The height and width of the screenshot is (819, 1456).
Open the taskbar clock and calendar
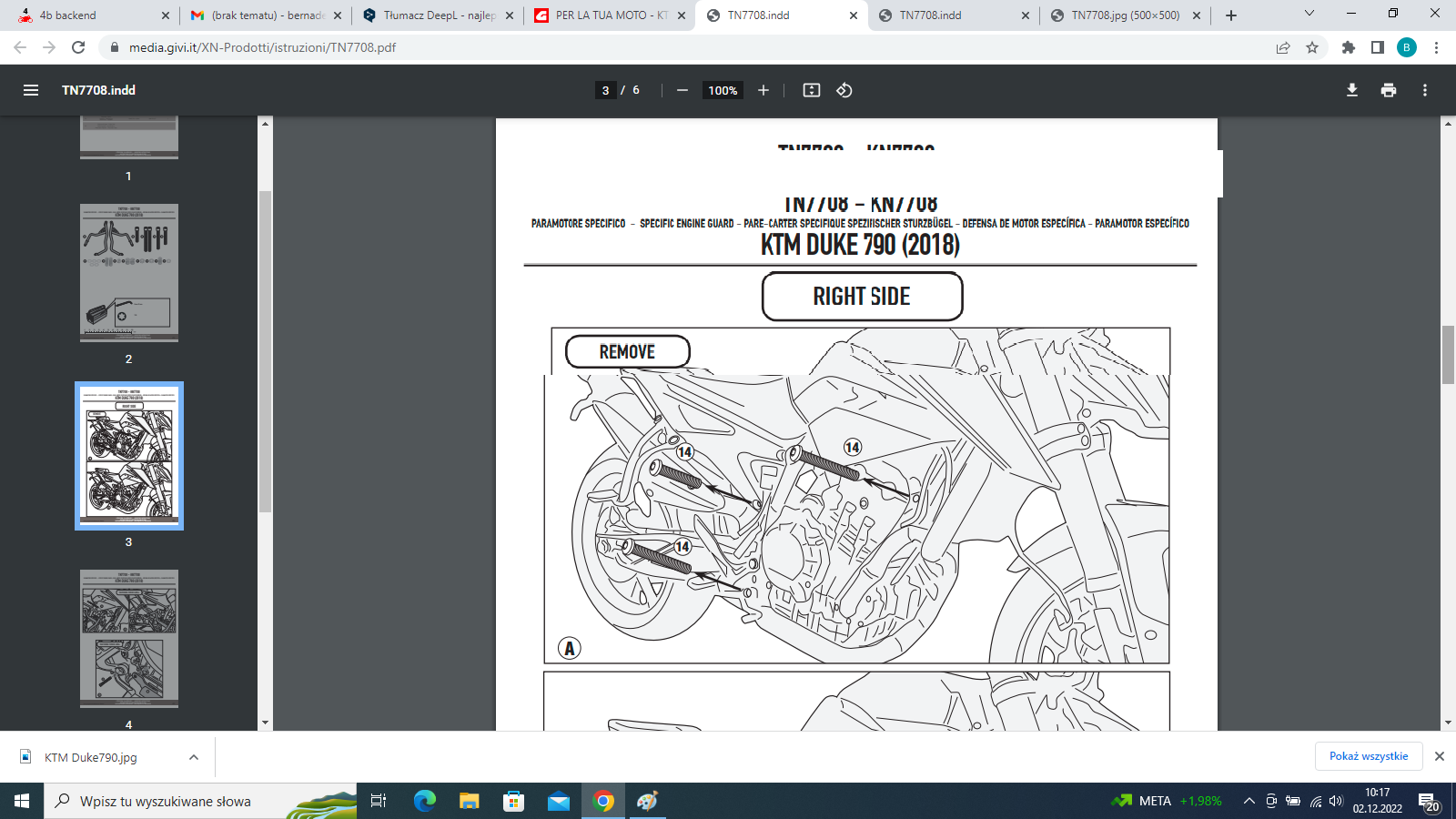tap(1377, 801)
